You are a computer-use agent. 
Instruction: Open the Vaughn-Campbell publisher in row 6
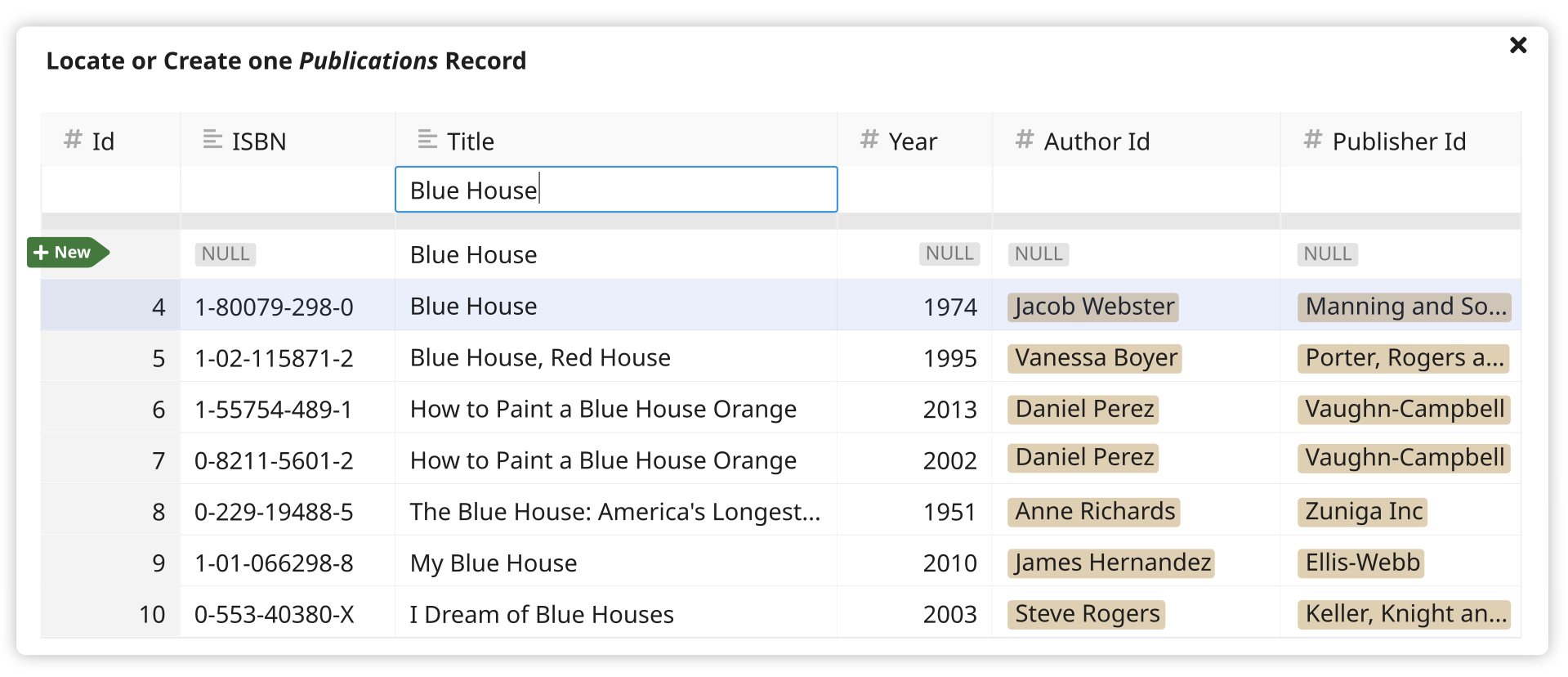(x=1404, y=409)
